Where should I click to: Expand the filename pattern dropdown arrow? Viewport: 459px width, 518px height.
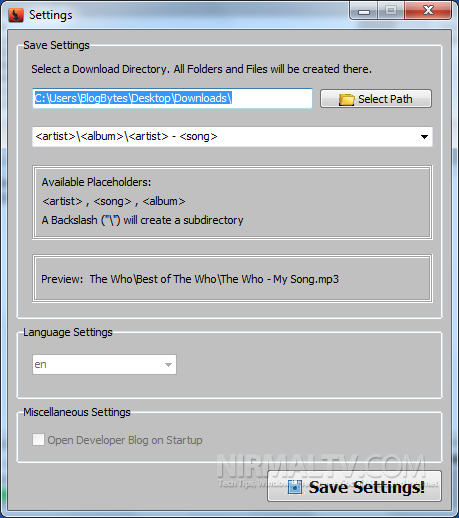tap(424, 137)
